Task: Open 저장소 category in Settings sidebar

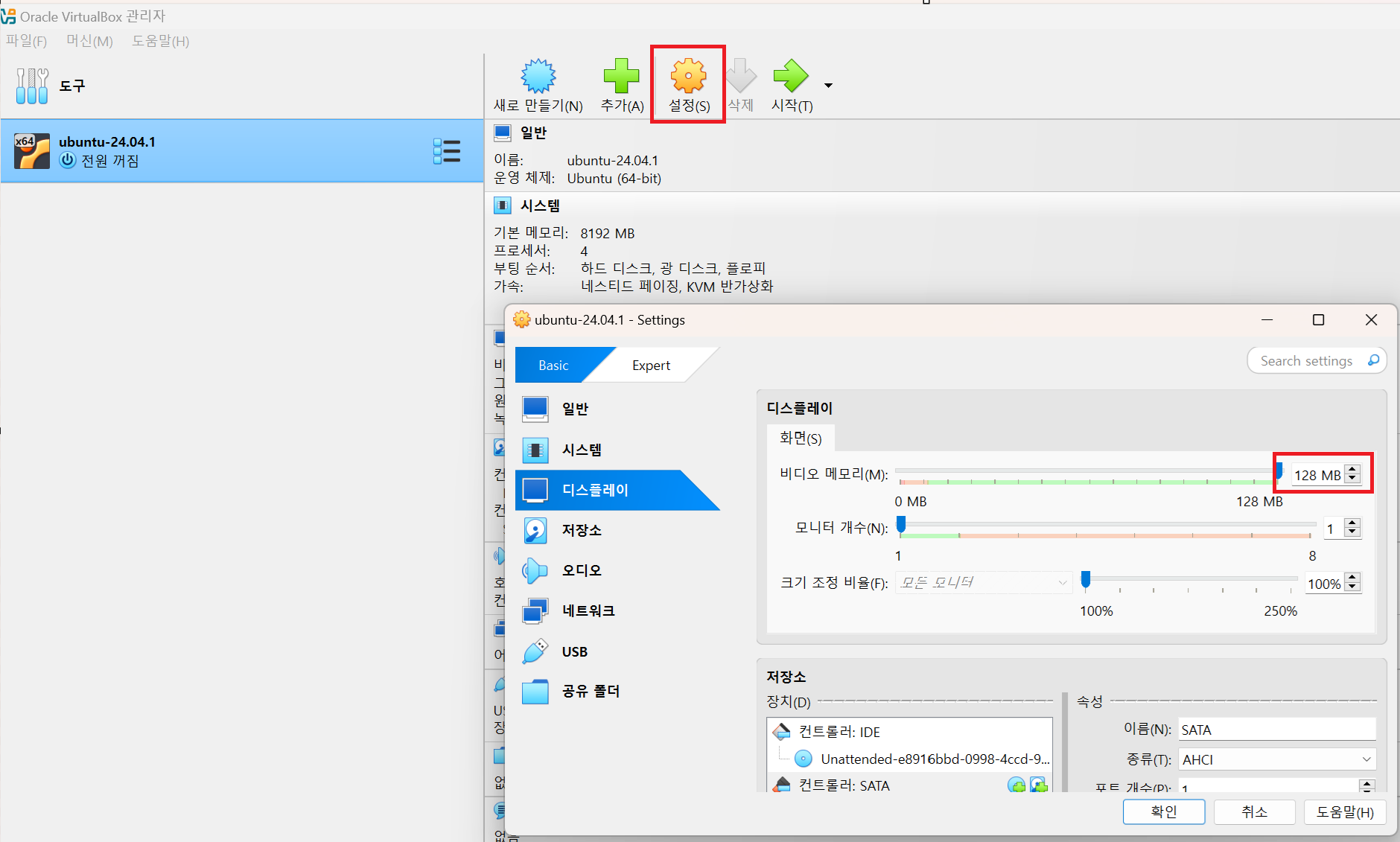Action: click(617, 530)
